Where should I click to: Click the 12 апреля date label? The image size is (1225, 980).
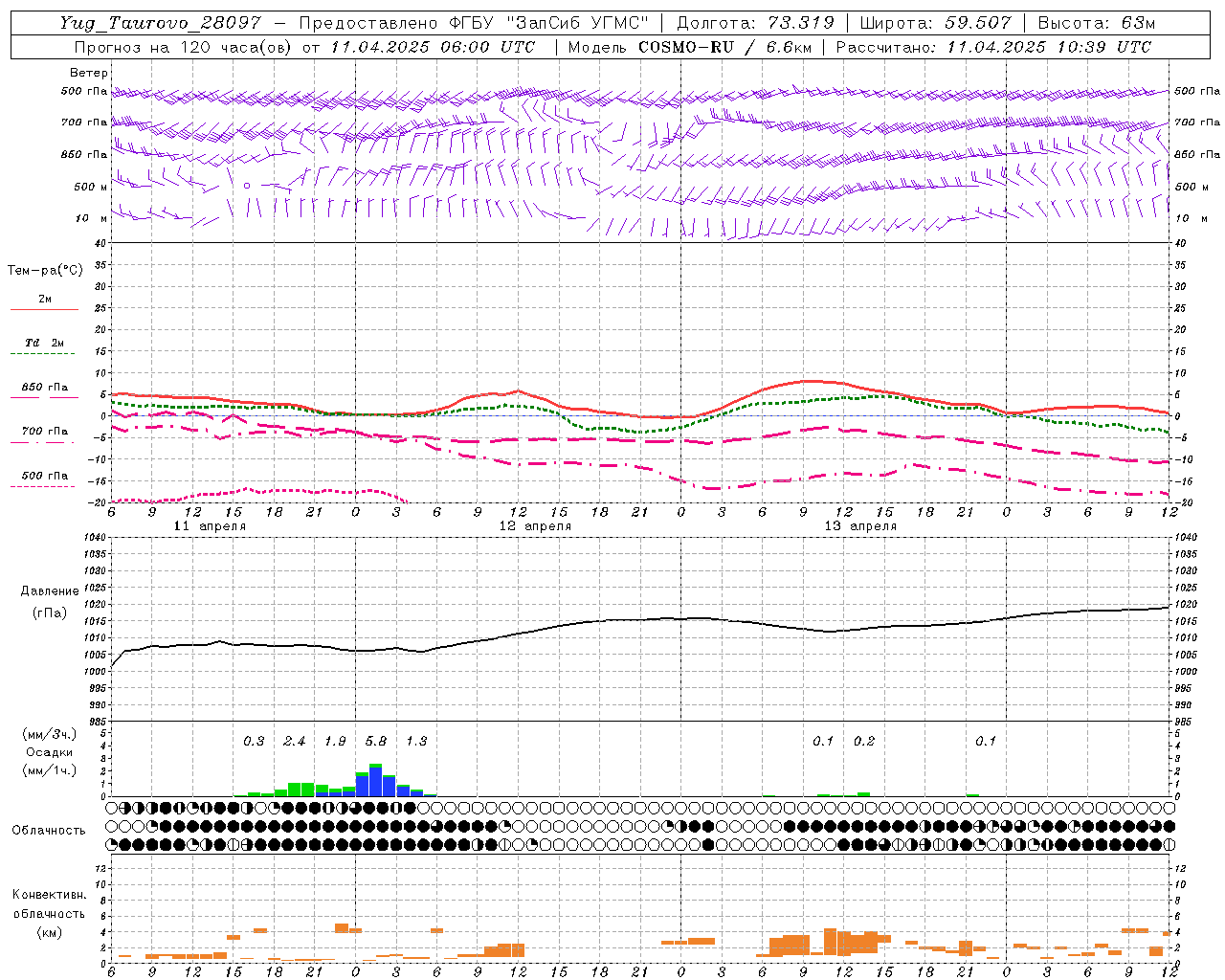point(535,526)
